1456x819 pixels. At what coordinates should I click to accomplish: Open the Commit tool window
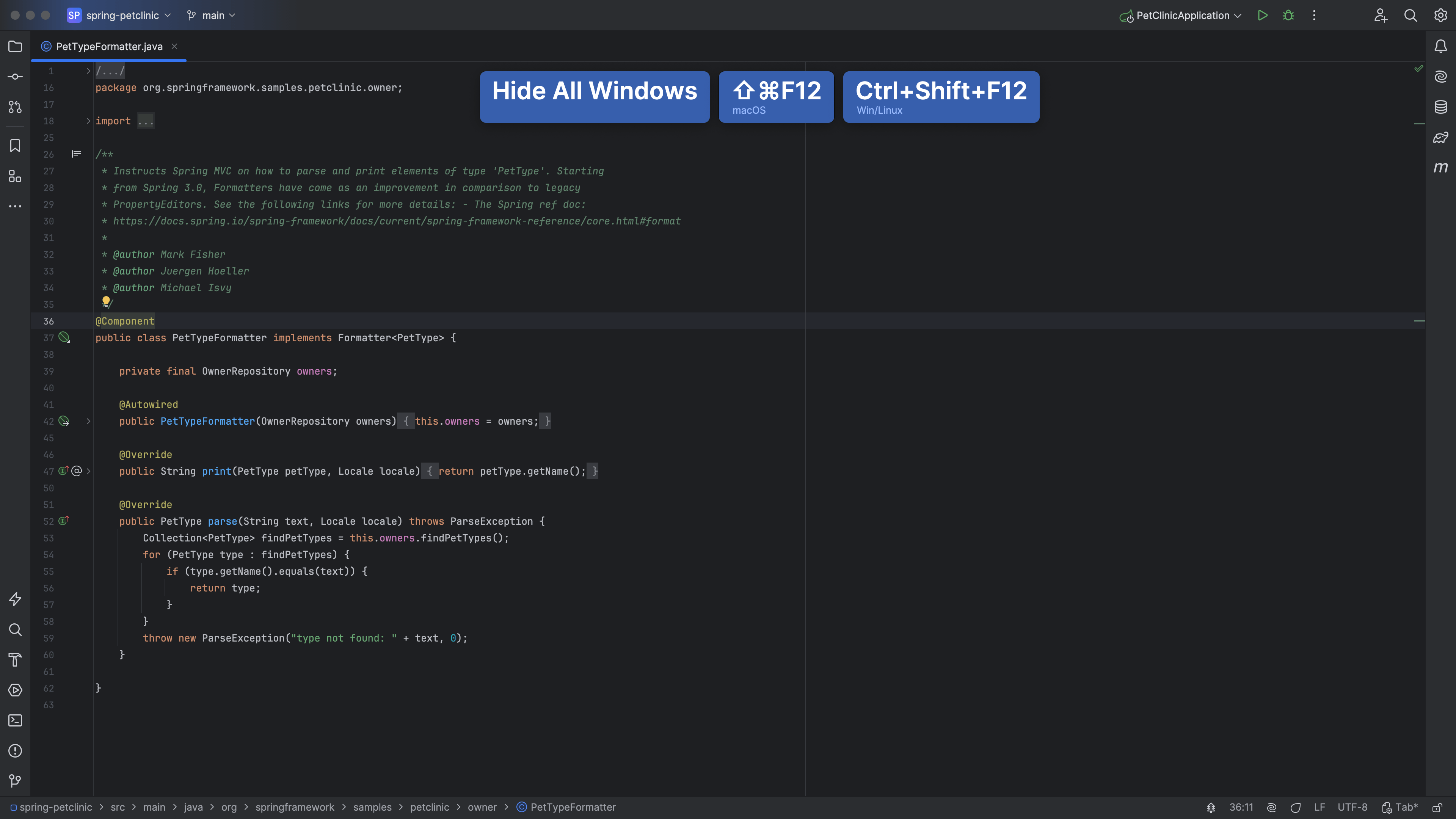click(x=15, y=76)
